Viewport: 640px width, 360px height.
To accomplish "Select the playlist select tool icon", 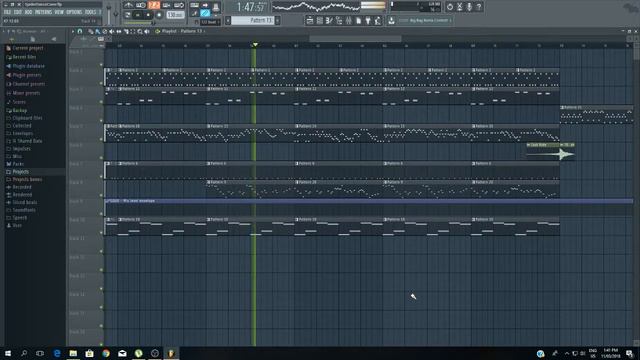I will click(x=132, y=31).
